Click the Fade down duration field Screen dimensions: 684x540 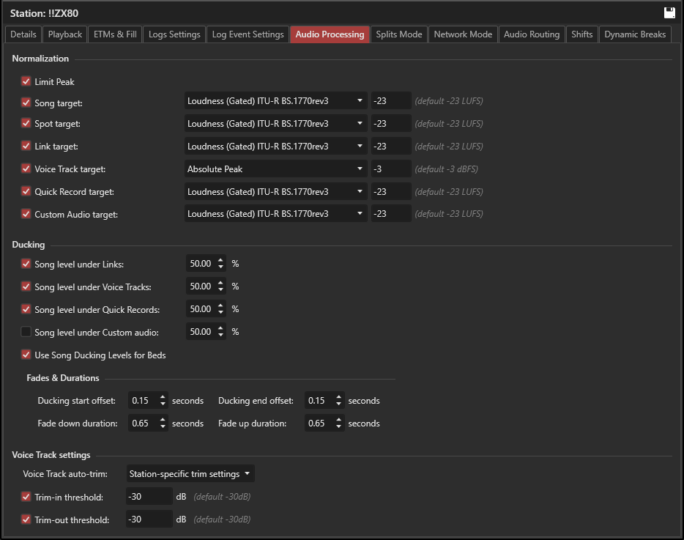coord(144,423)
